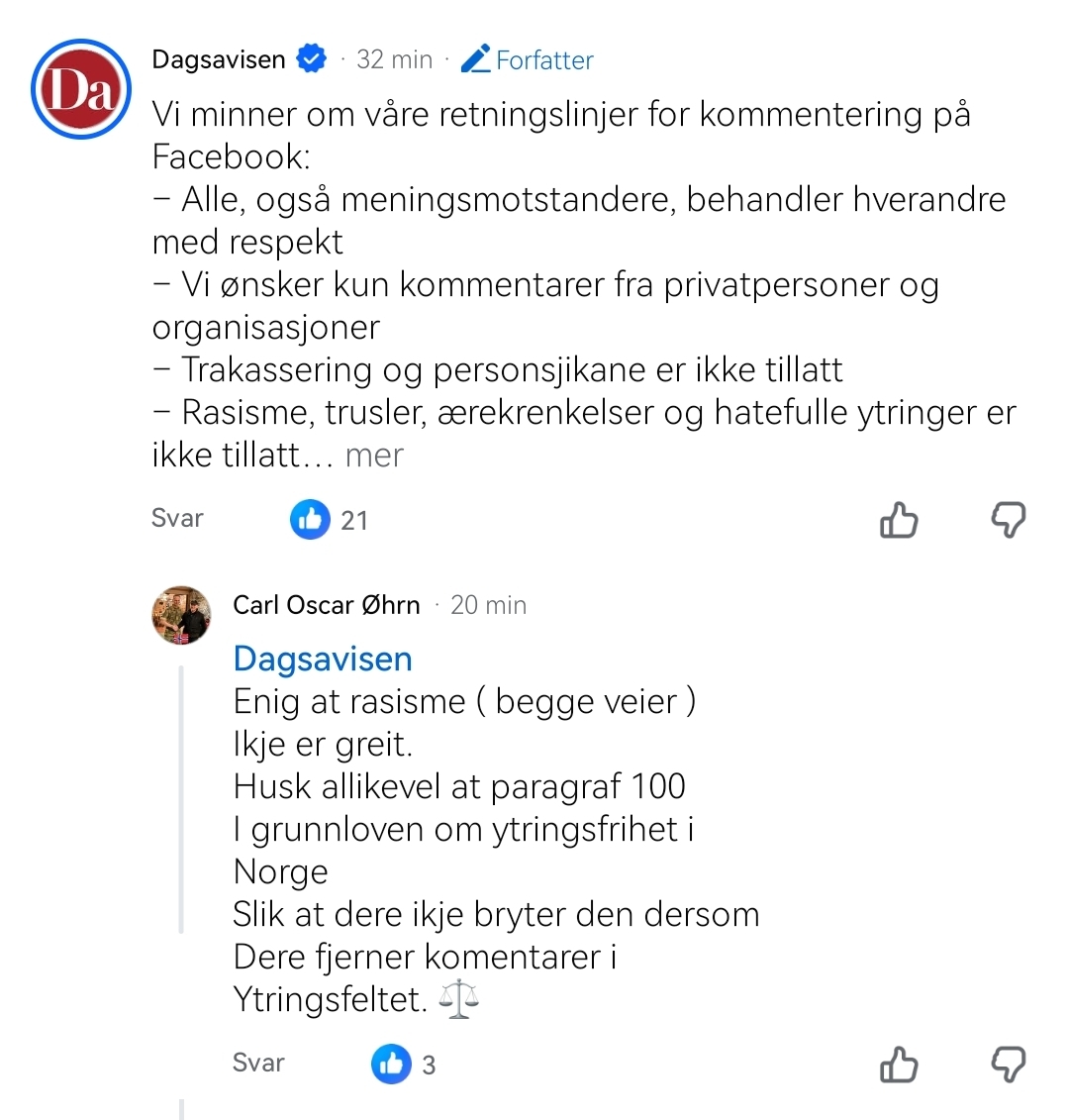This screenshot has height=1120, width=1069.
Task: Open like reactions on Dagsavisen's comment
Action: [x=310, y=519]
